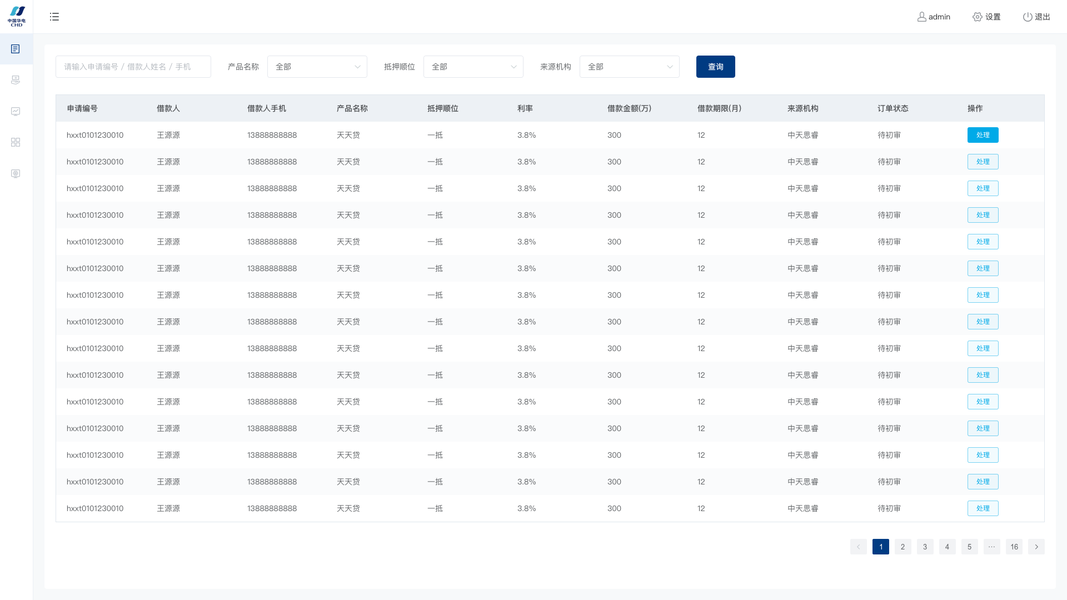The image size is (1067, 600).
Task: Click 退出 to log out
Action: (x=1036, y=16)
